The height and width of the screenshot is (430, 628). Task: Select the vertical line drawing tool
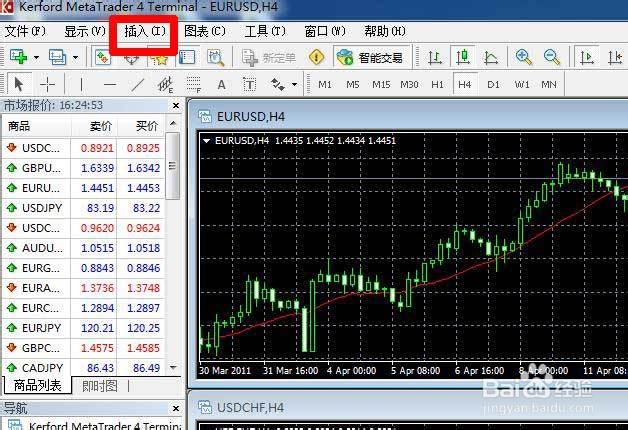click(x=81, y=84)
